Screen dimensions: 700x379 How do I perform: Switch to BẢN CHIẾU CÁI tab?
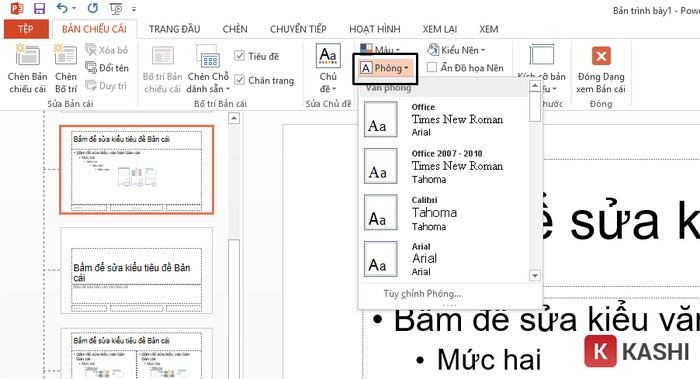pyautogui.click(x=94, y=29)
